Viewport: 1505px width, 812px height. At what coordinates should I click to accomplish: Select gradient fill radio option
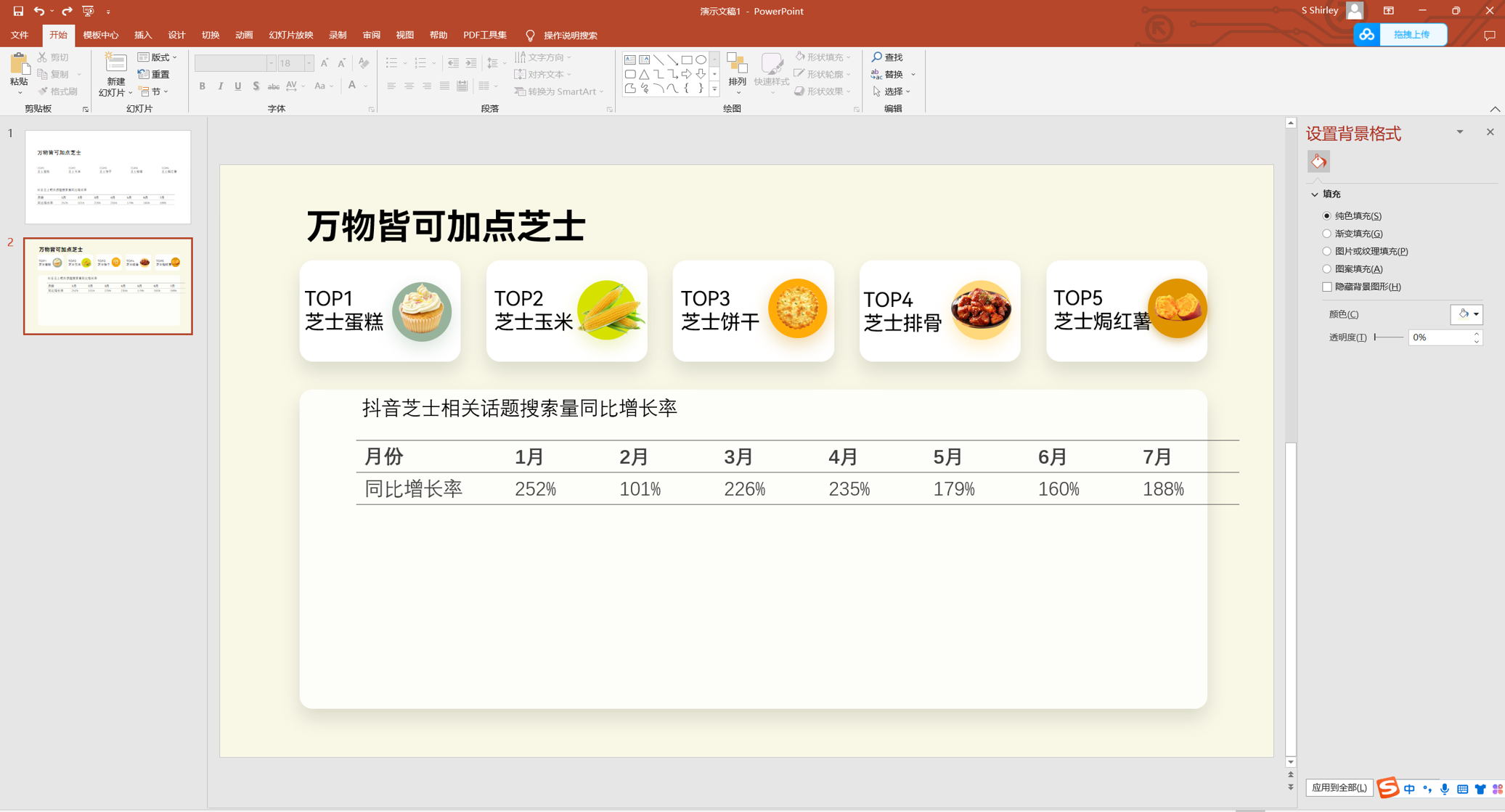(1327, 234)
